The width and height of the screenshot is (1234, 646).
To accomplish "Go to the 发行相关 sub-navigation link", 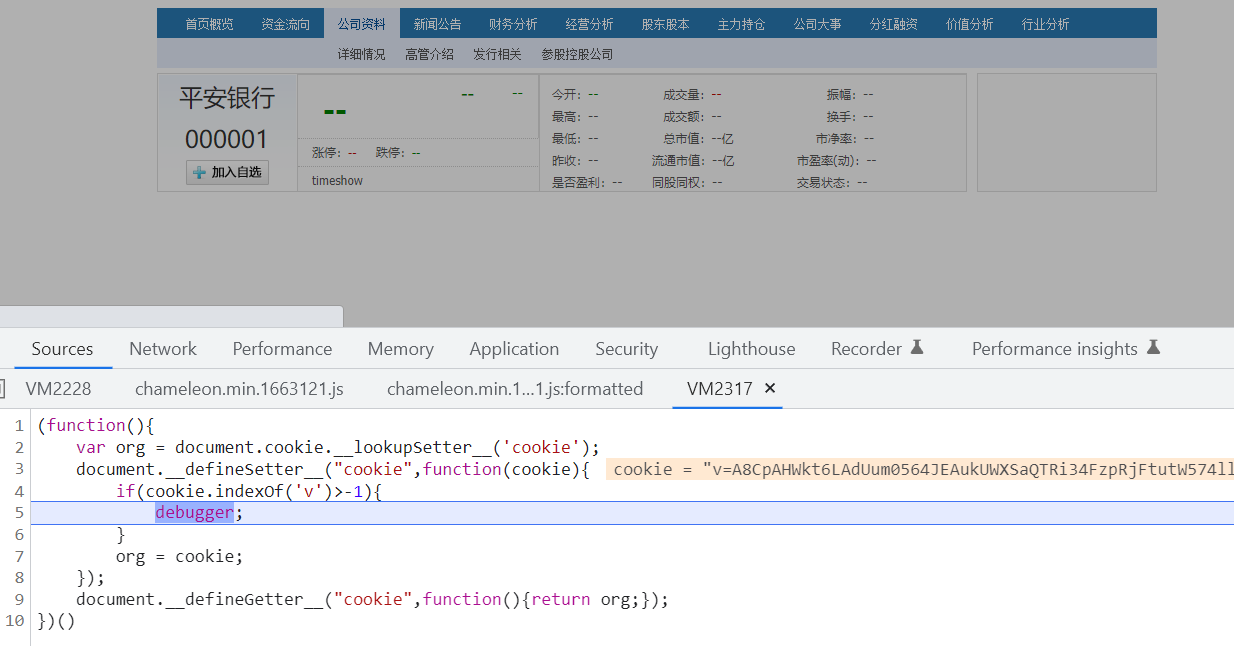I will click(x=497, y=54).
